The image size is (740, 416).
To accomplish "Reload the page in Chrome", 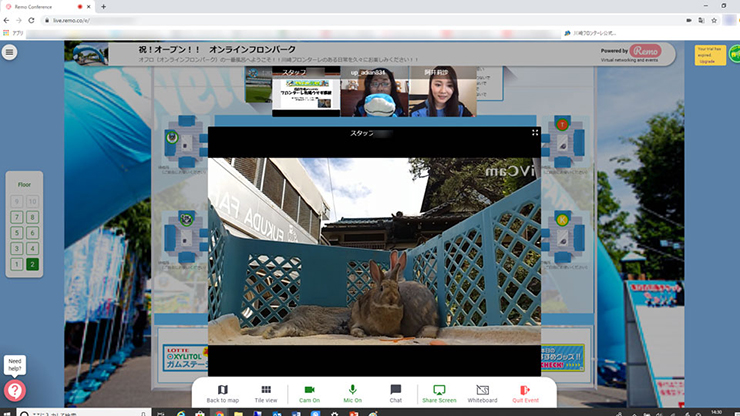I will point(31,20).
